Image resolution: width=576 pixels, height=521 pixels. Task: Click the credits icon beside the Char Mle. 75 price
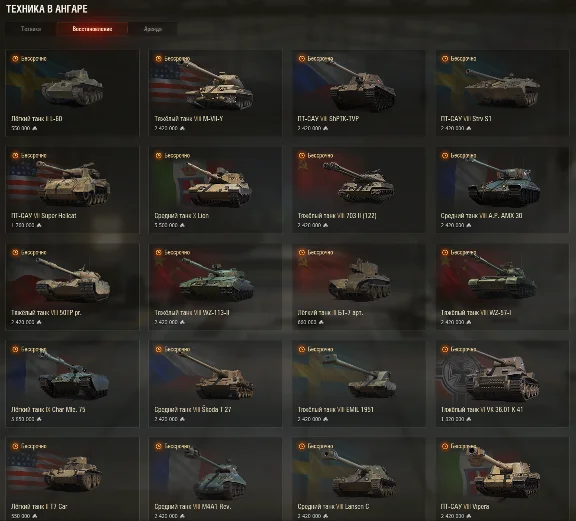(x=39, y=419)
